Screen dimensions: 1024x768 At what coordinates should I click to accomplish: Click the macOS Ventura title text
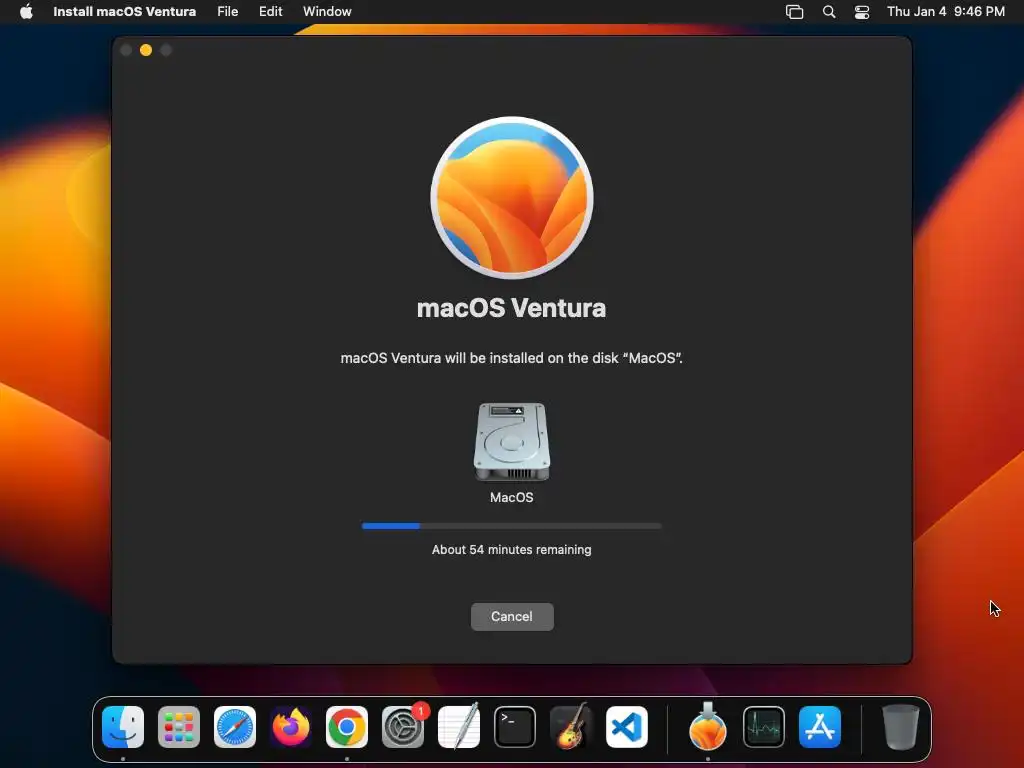(x=511, y=308)
